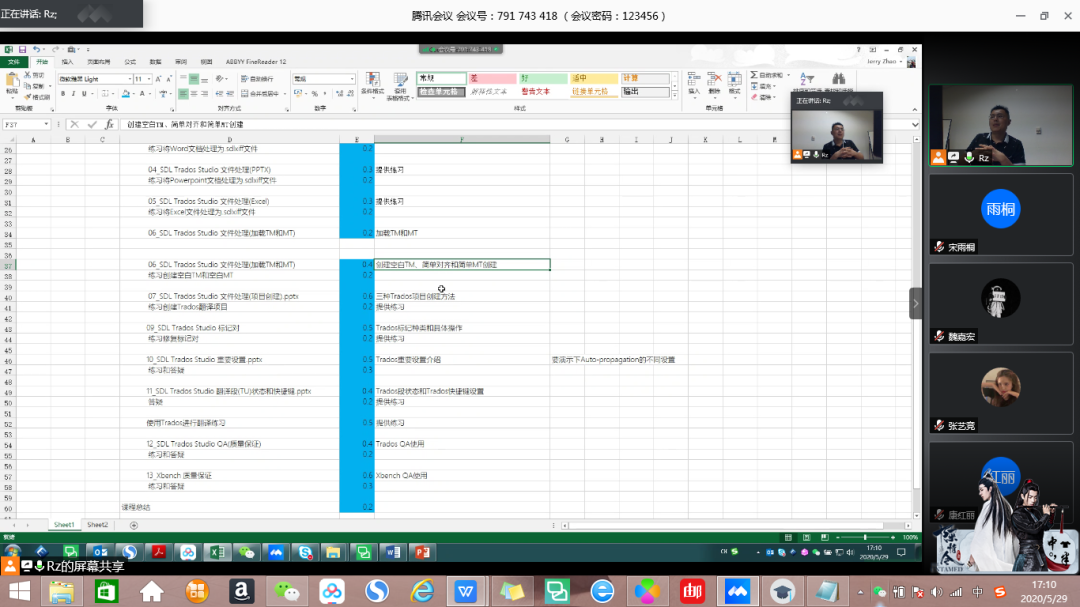Click the Save icon in quick access toolbar
This screenshot has height=607, width=1080.
tap(21, 49)
